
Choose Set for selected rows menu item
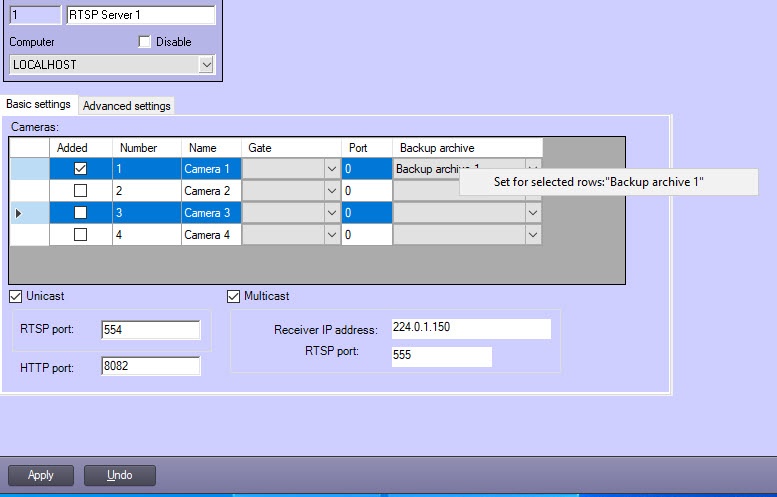[607, 182]
